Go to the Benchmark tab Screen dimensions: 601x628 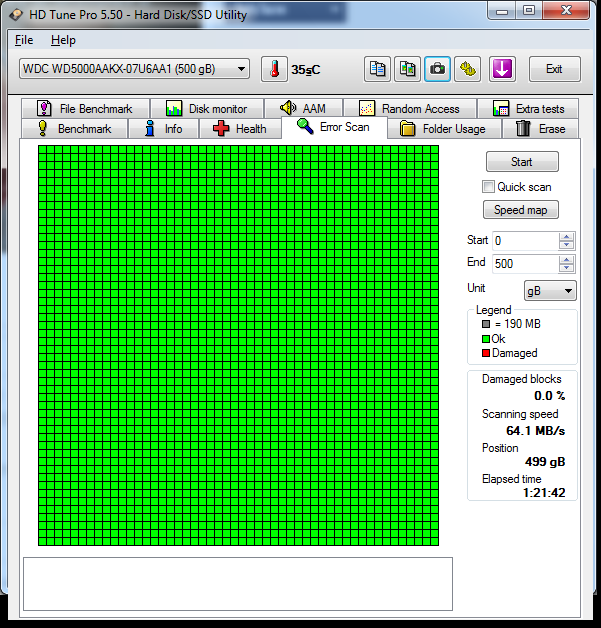point(74,129)
